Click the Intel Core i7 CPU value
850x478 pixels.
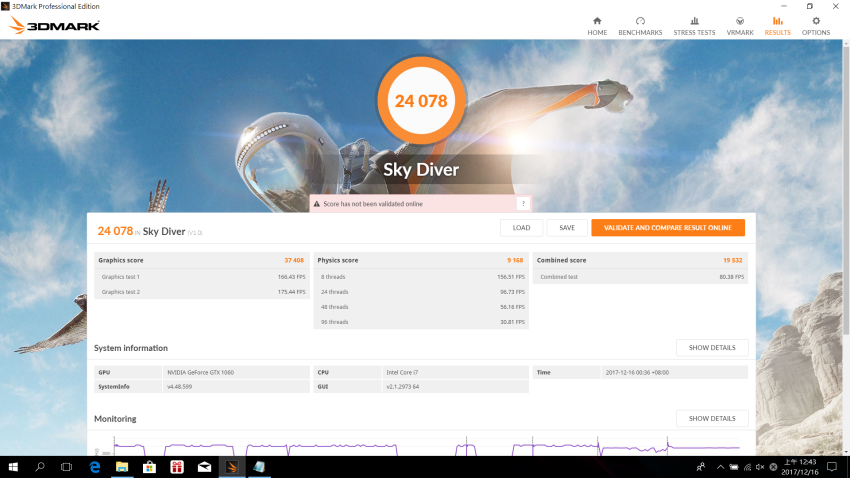pyautogui.click(x=402, y=372)
